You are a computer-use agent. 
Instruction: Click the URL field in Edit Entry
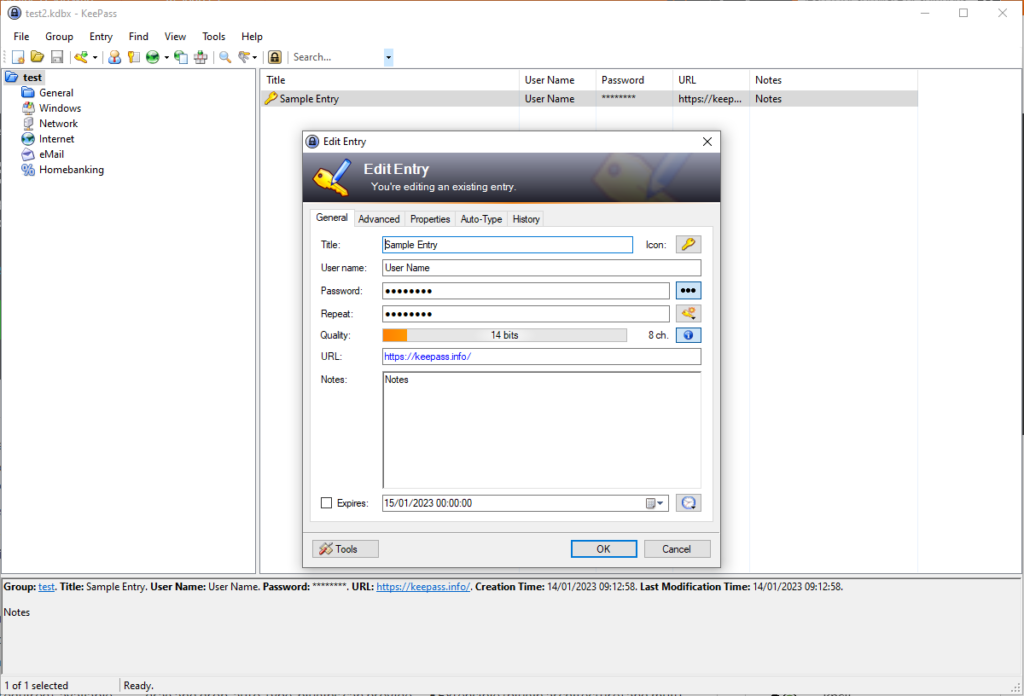tap(541, 356)
